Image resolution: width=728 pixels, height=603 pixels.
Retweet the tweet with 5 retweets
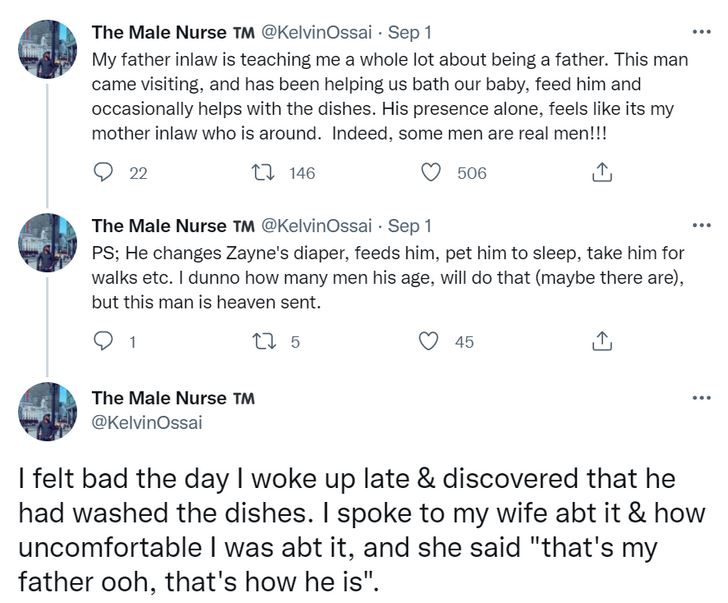coord(263,342)
